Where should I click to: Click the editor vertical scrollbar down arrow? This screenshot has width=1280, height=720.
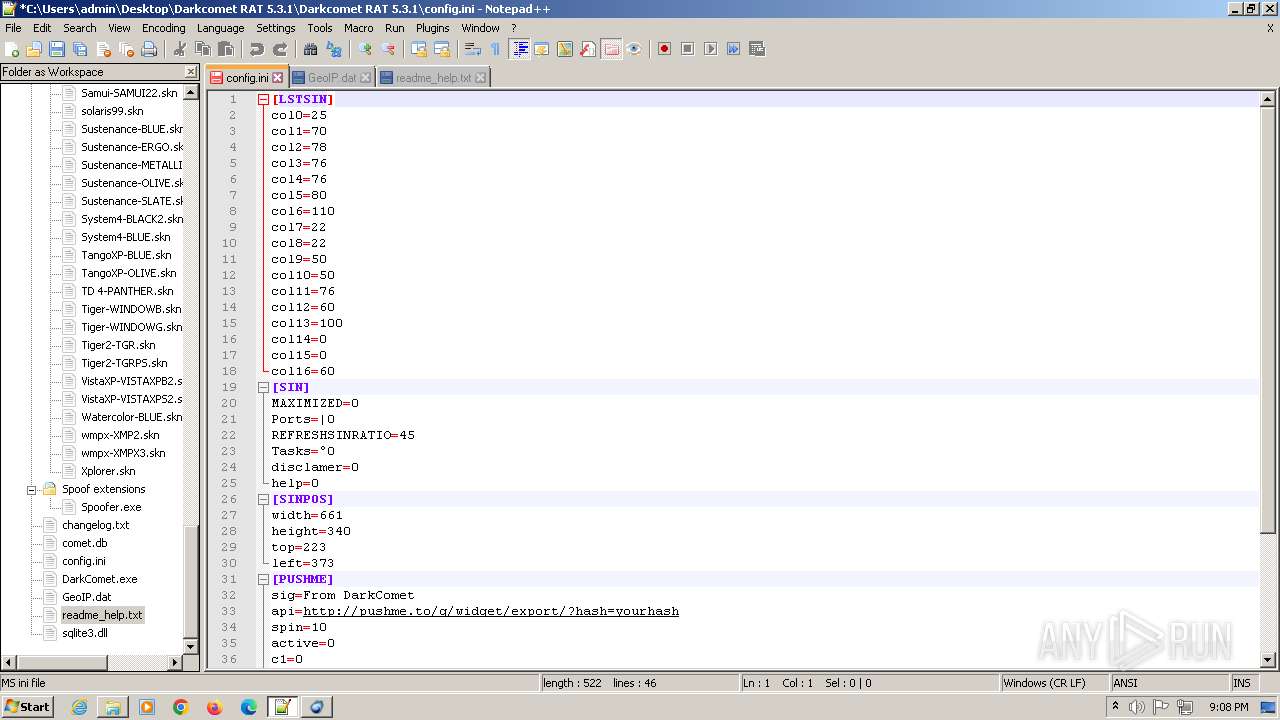pyautogui.click(x=1268, y=660)
